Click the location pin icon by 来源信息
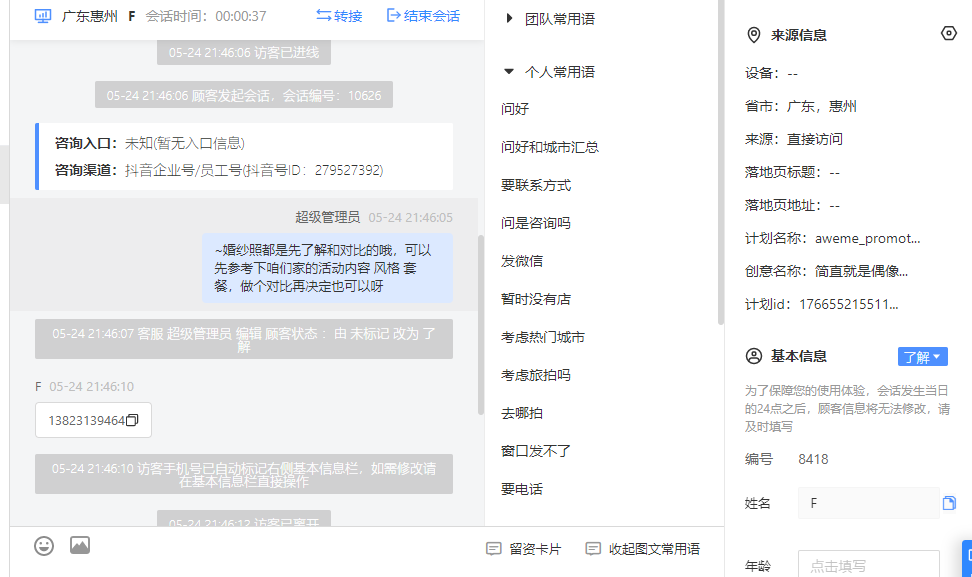Screen dimensions: 972x577 coord(754,35)
